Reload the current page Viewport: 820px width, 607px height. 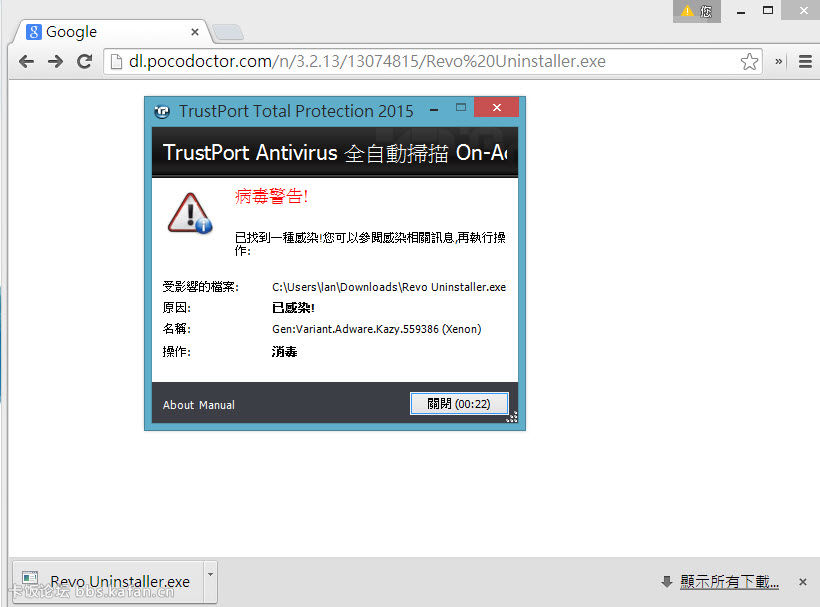[85, 61]
